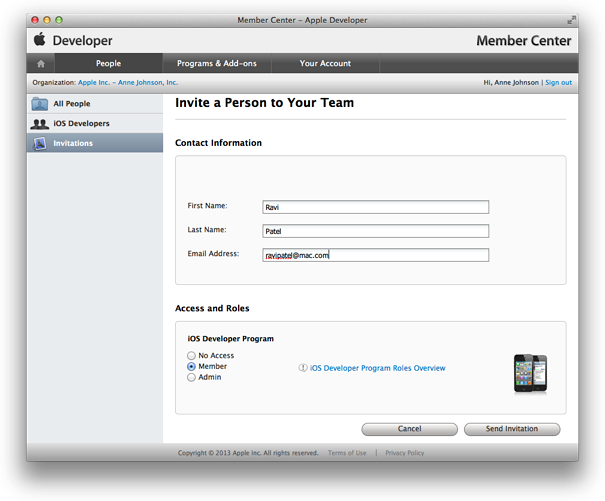Open iOS Developer Program Roles Overview link
Screen dimensions: 605x501
pos(377,368)
